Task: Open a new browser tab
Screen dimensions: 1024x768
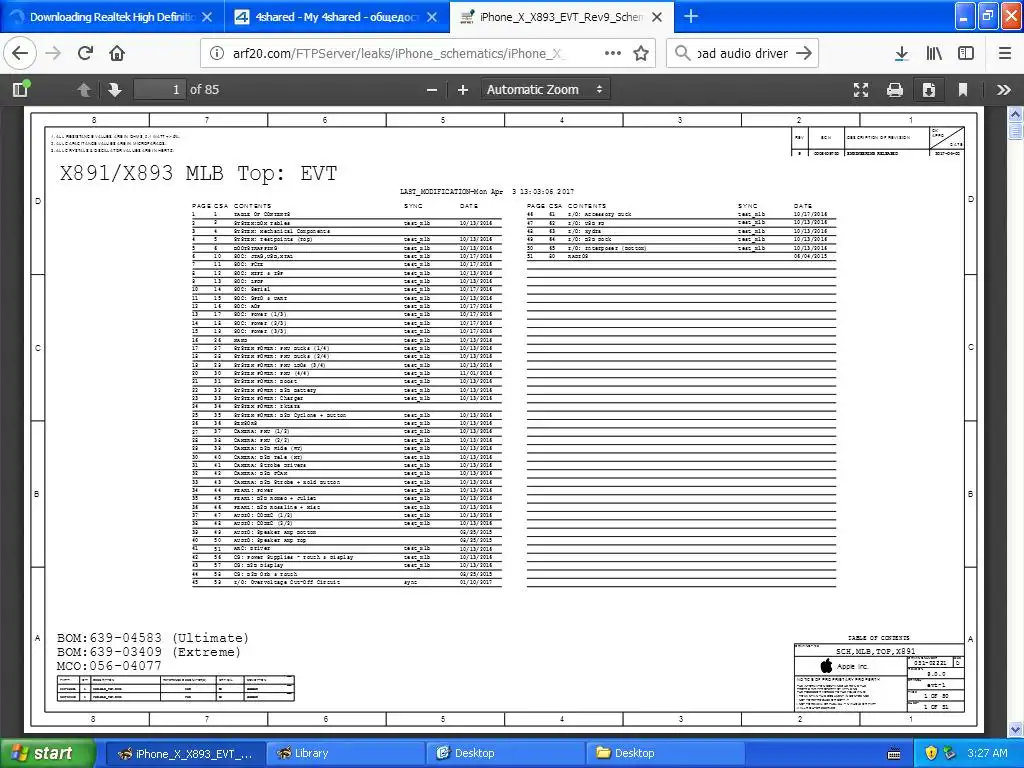Action: click(690, 16)
